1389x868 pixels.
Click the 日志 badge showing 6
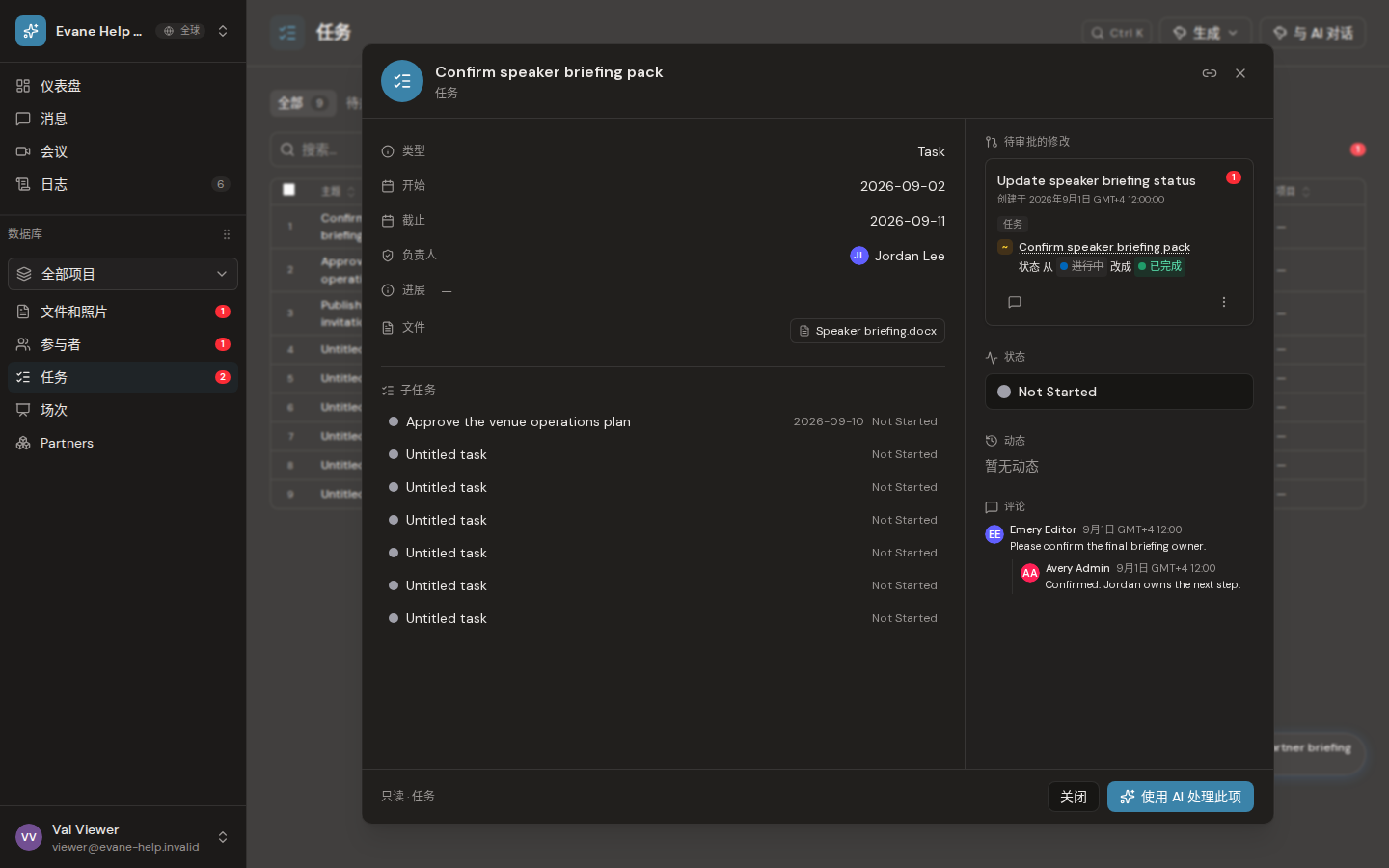pyautogui.click(x=221, y=184)
